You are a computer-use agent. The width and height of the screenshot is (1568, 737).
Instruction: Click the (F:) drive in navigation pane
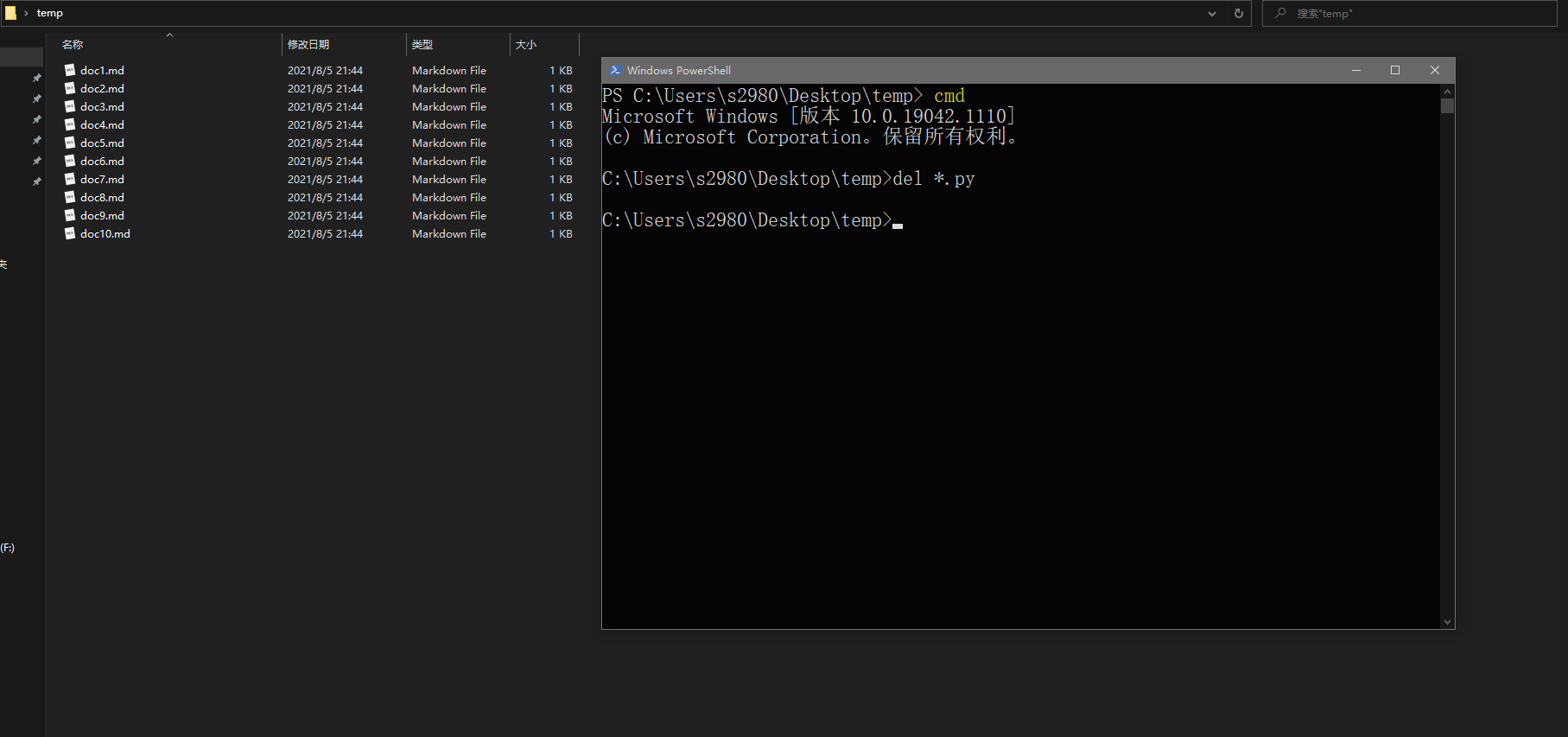pos(8,548)
